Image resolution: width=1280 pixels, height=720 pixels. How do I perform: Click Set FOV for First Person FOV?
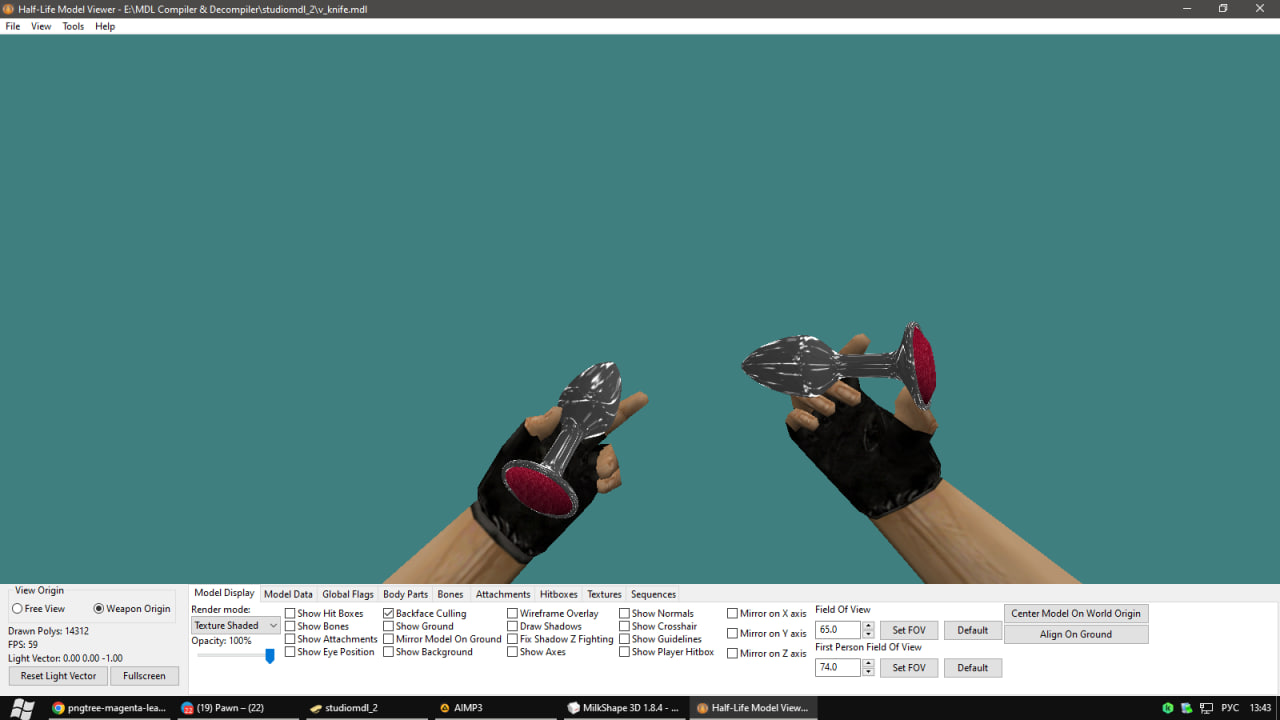[909, 668]
